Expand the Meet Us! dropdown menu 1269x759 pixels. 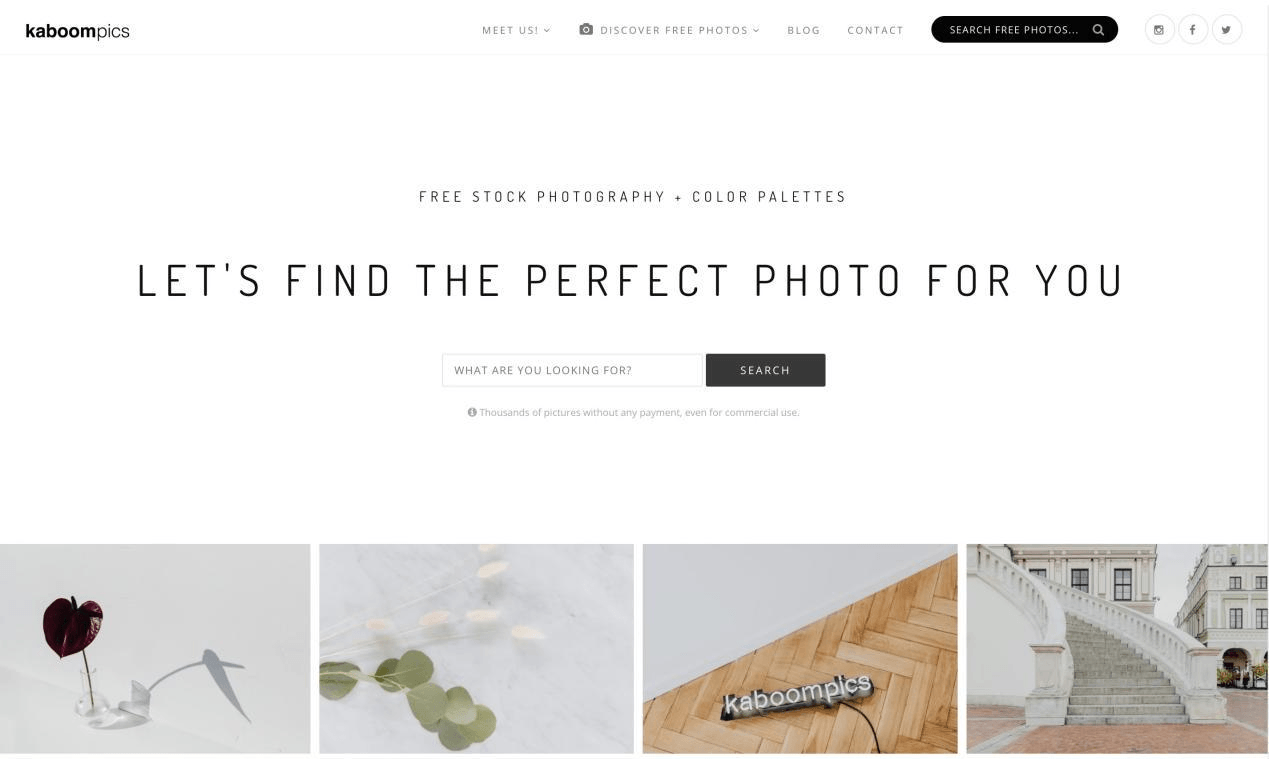click(x=516, y=30)
